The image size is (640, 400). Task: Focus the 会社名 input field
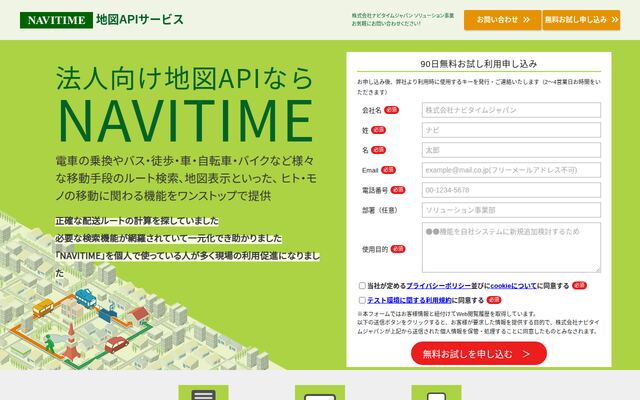(x=511, y=110)
